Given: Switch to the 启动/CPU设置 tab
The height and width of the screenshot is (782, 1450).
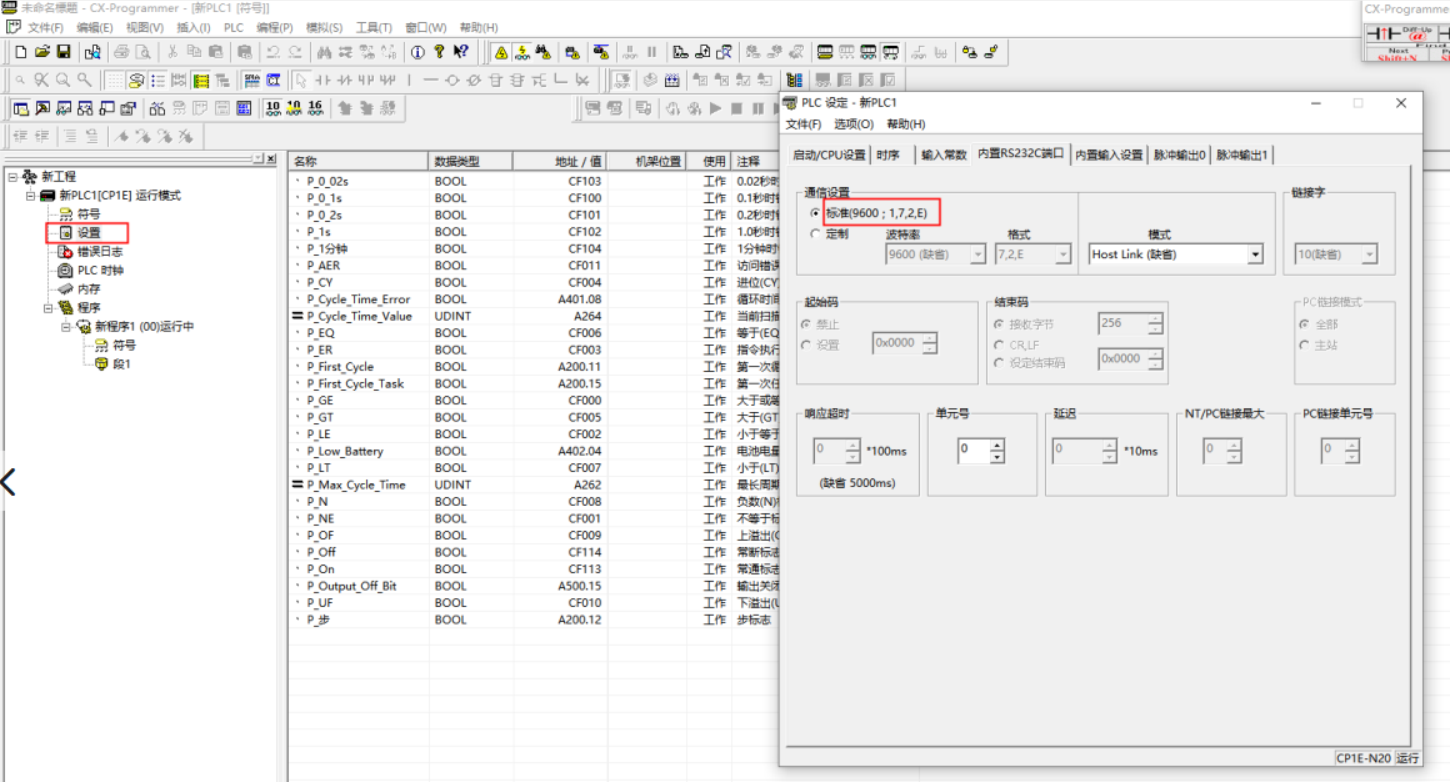Looking at the screenshot, I should (x=829, y=155).
